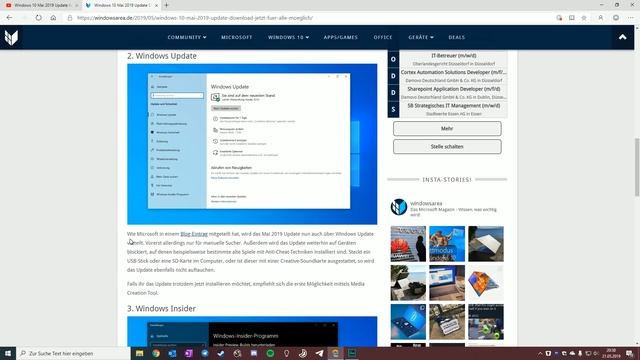Viewport: 640px width, 360px height.
Task: Show hidden tray icons chevron
Action: [x=540, y=353]
